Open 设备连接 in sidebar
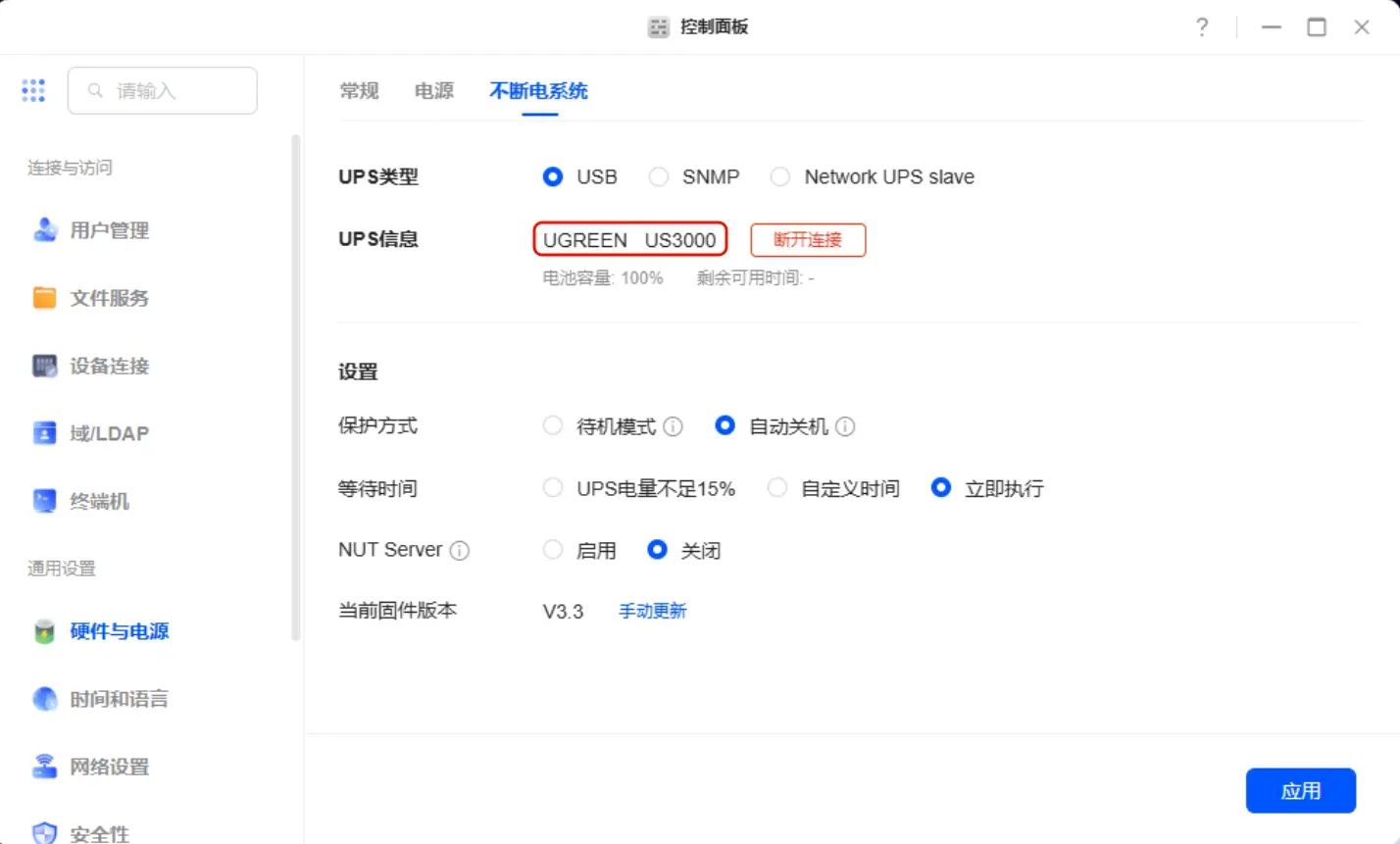Screen dimensions: 1400x844 [x=110, y=366]
